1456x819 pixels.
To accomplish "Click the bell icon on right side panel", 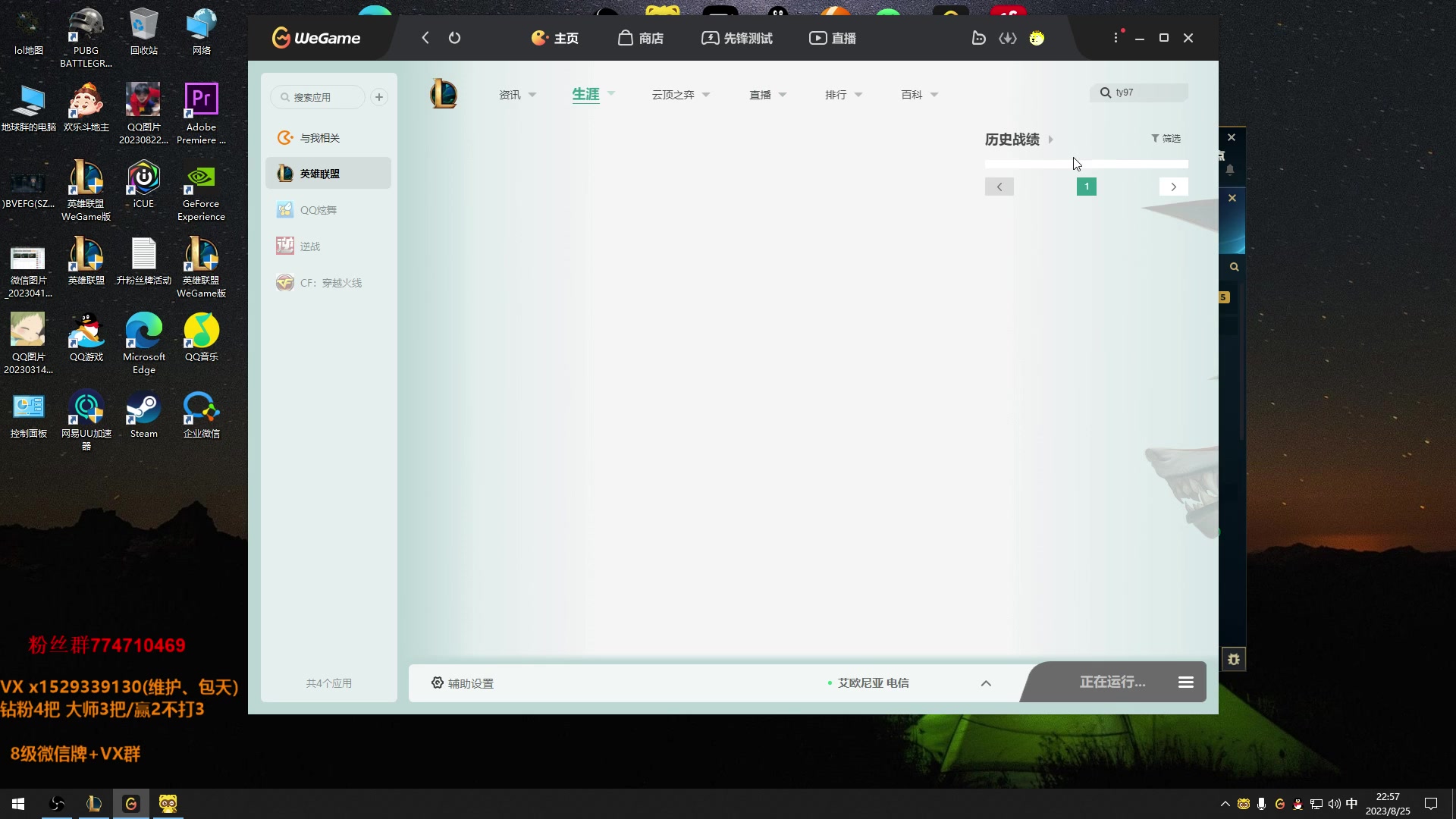I will click(1230, 170).
